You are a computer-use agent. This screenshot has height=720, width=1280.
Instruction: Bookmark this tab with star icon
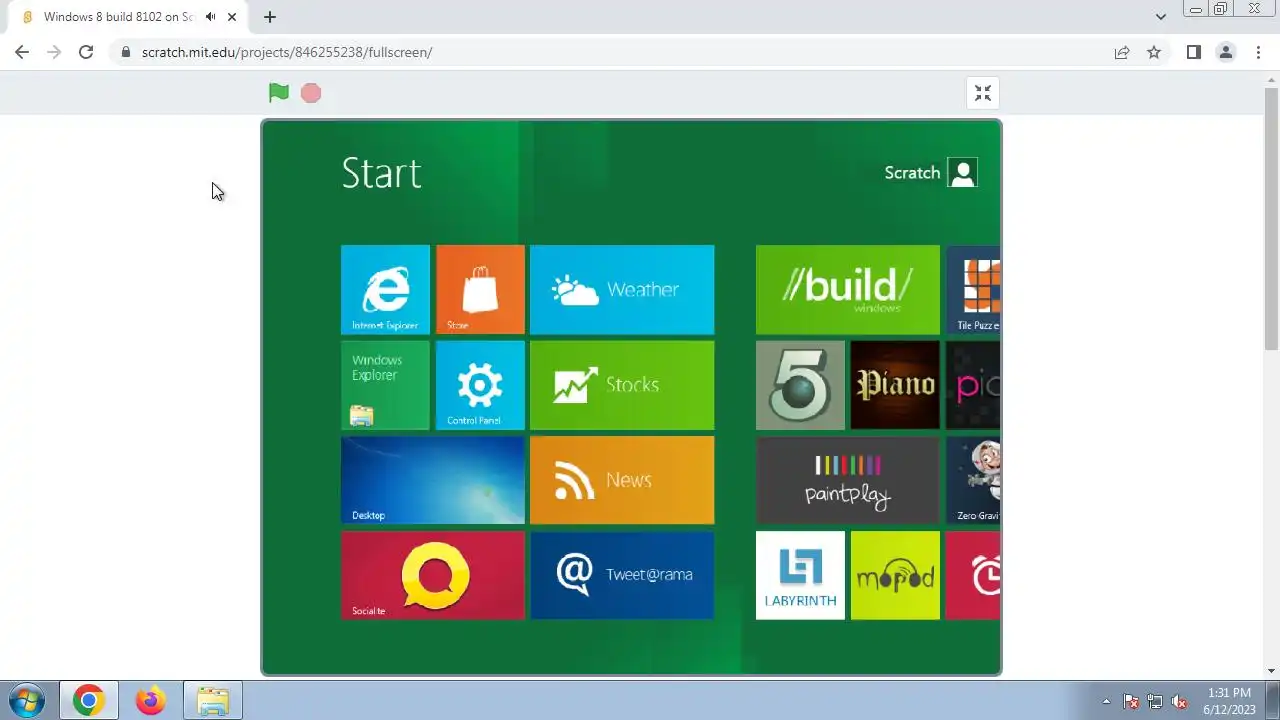pyautogui.click(x=1154, y=52)
